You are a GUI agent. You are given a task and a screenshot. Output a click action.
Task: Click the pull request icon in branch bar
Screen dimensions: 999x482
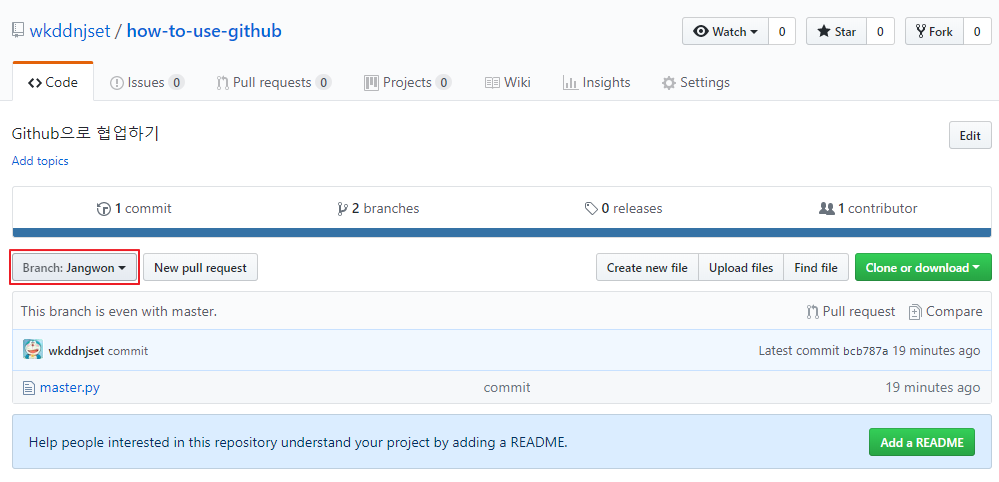pos(812,312)
